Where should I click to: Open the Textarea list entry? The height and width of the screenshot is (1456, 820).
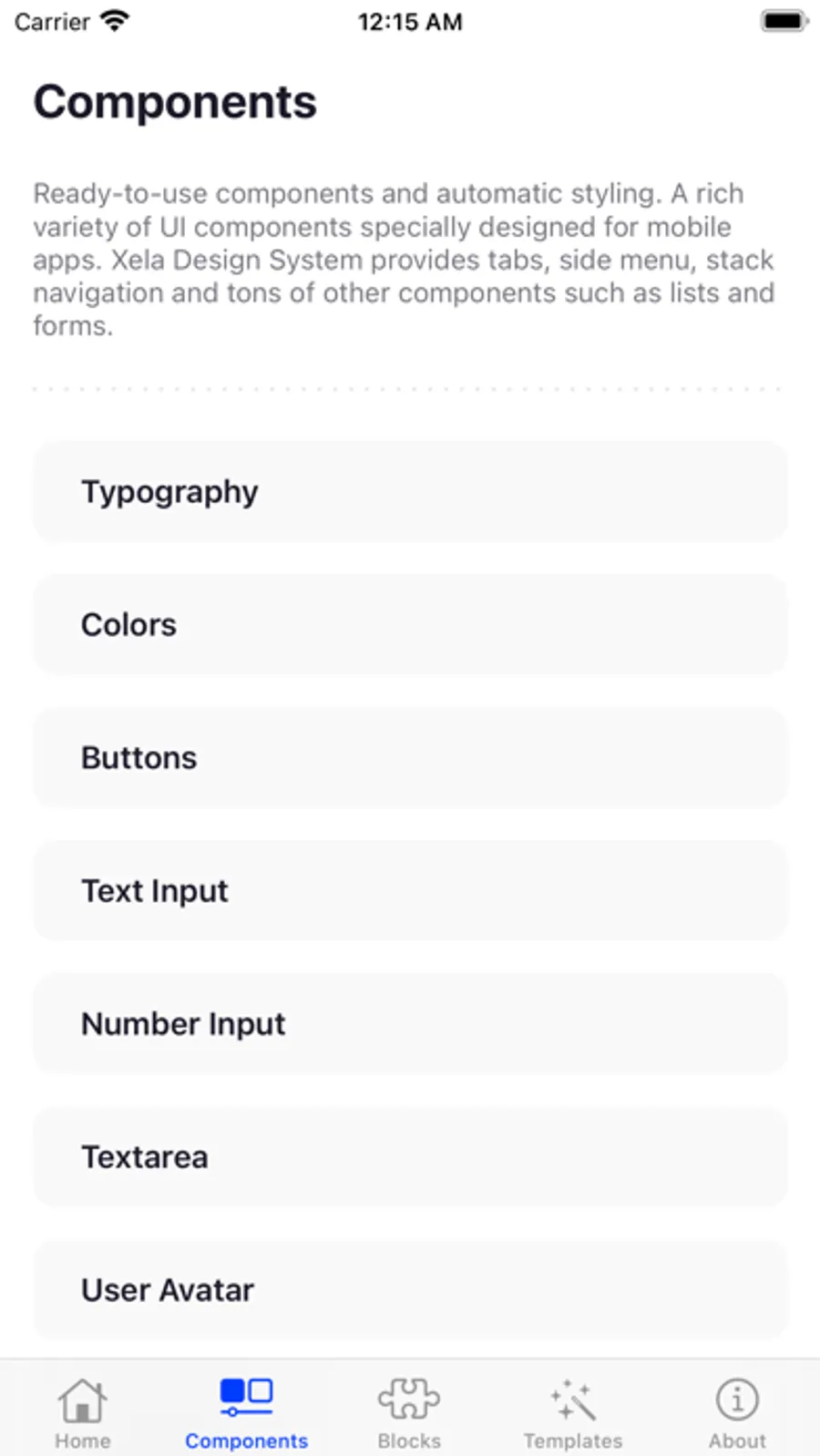click(x=410, y=1157)
